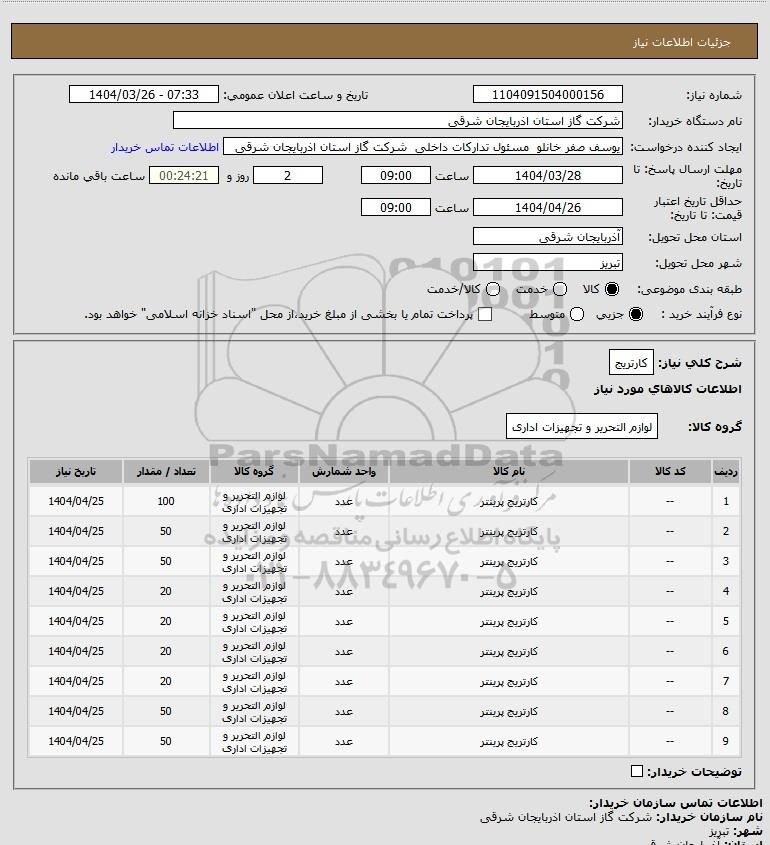Click کارتریج پرینتر in row 2
Viewport: 770px width, 845px height.
click(509, 531)
